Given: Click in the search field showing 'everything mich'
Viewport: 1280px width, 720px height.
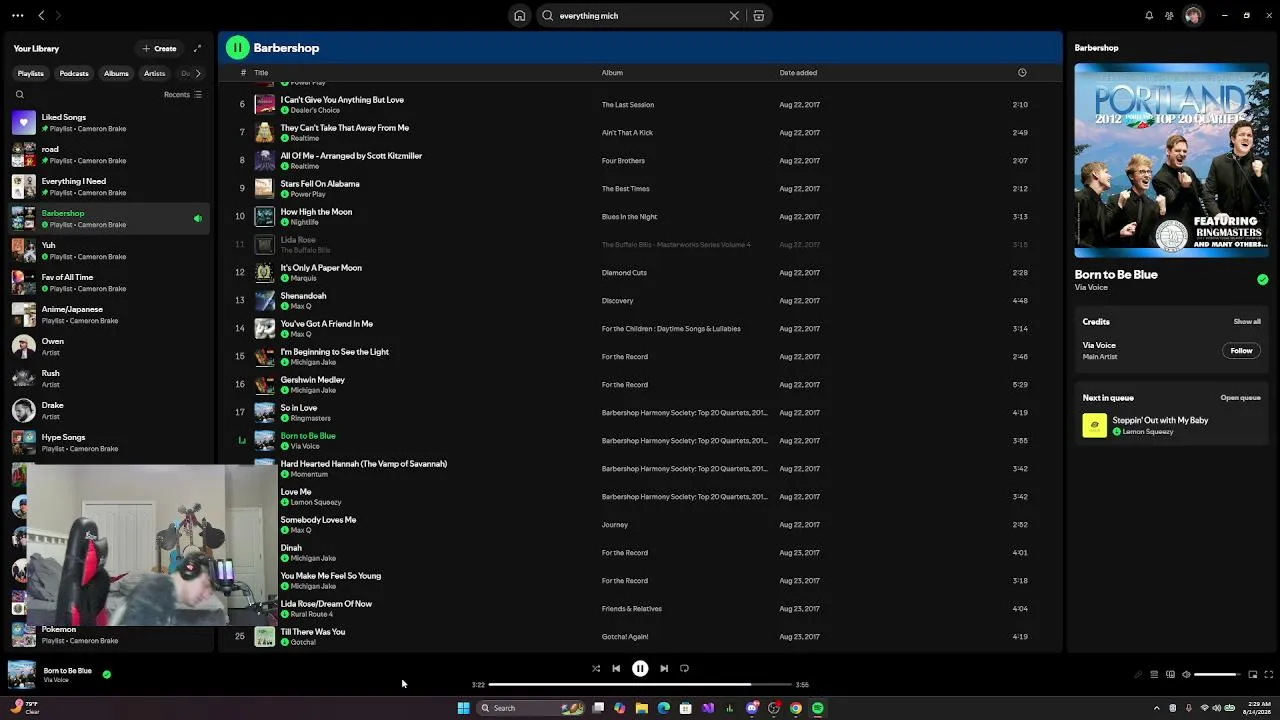Looking at the screenshot, I should (642, 16).
